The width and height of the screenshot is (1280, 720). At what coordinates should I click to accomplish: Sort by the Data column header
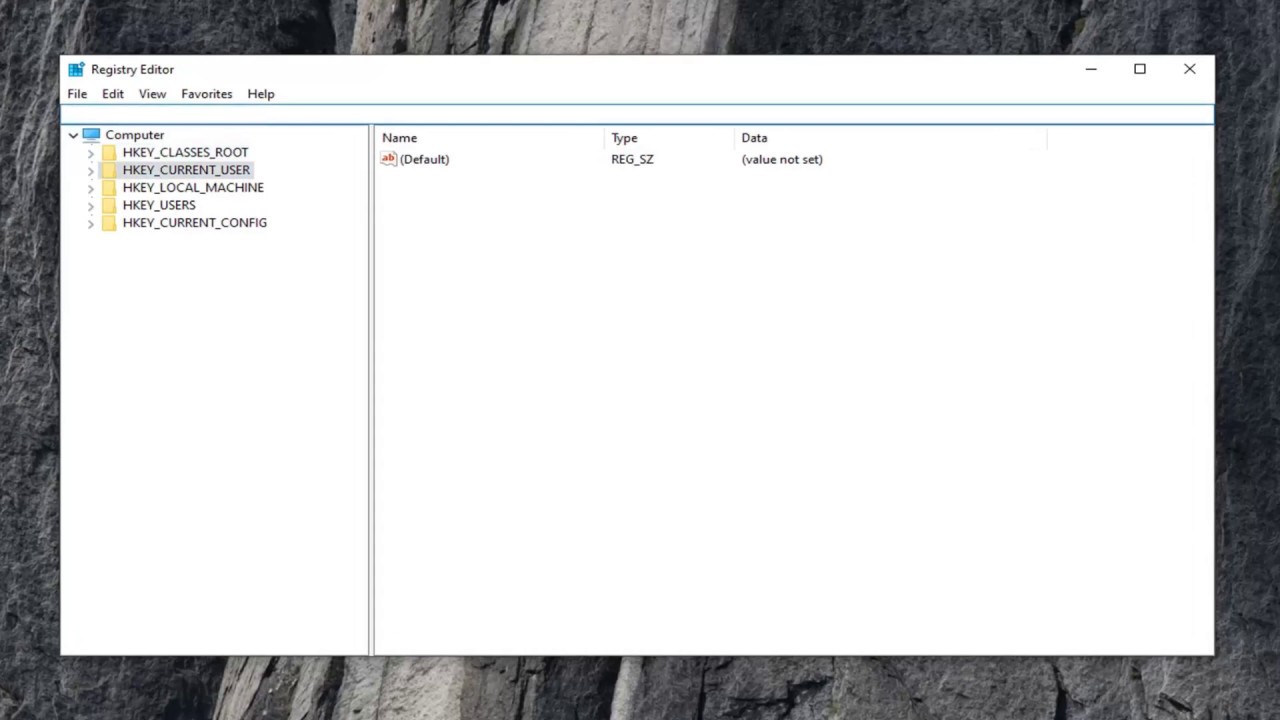click(890, 138)
